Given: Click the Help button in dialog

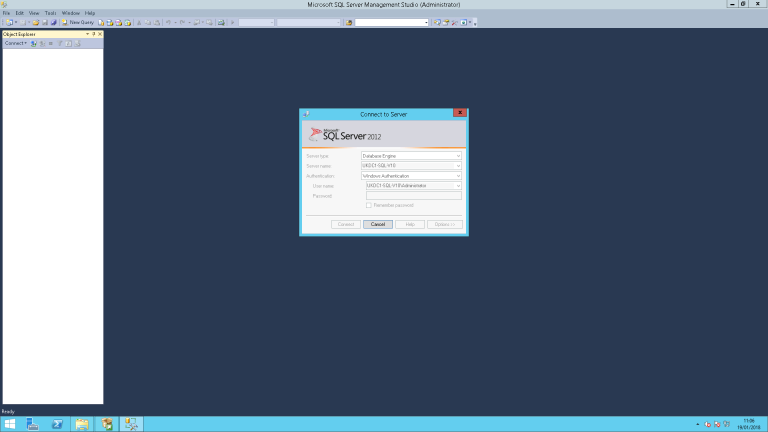Looking at the screenshot, I should [x=410, y=224].
